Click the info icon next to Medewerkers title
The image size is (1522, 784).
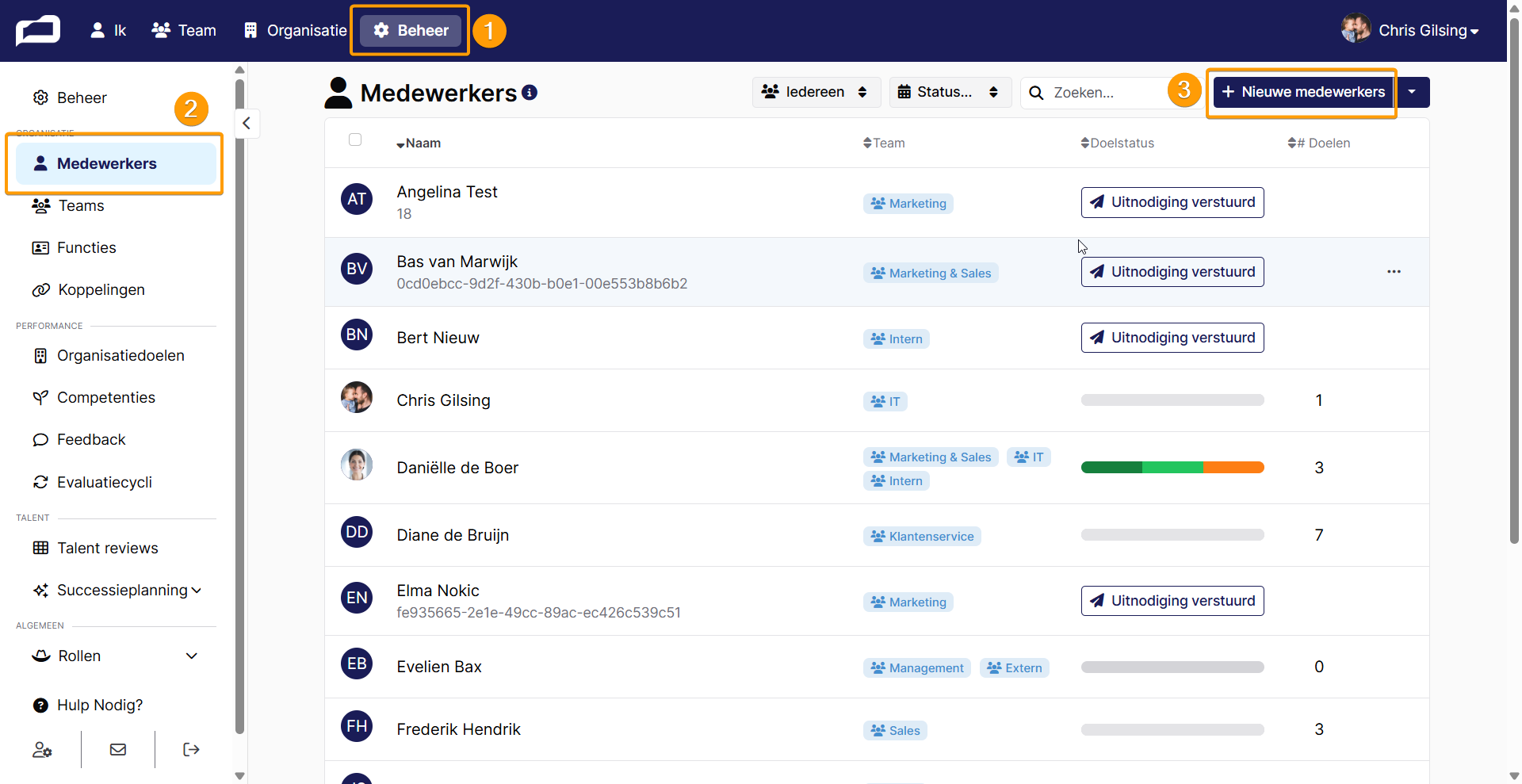tap(530, 92)
